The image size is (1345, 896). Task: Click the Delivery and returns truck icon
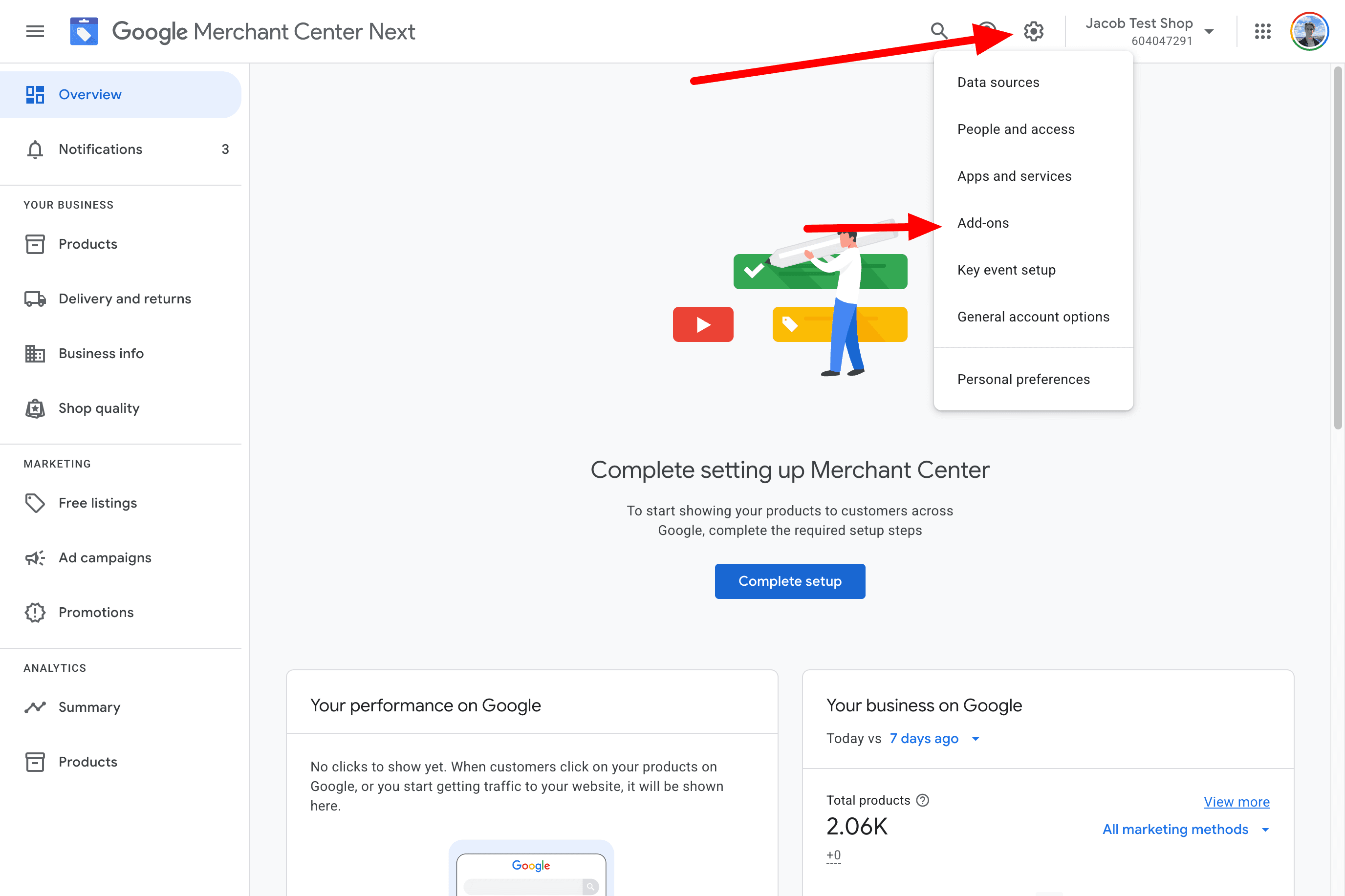[x=35, y=299]
